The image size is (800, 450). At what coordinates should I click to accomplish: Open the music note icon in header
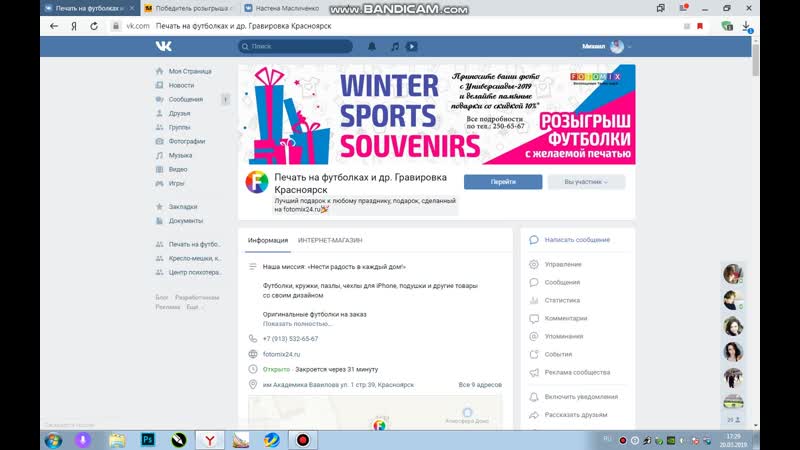395,46
